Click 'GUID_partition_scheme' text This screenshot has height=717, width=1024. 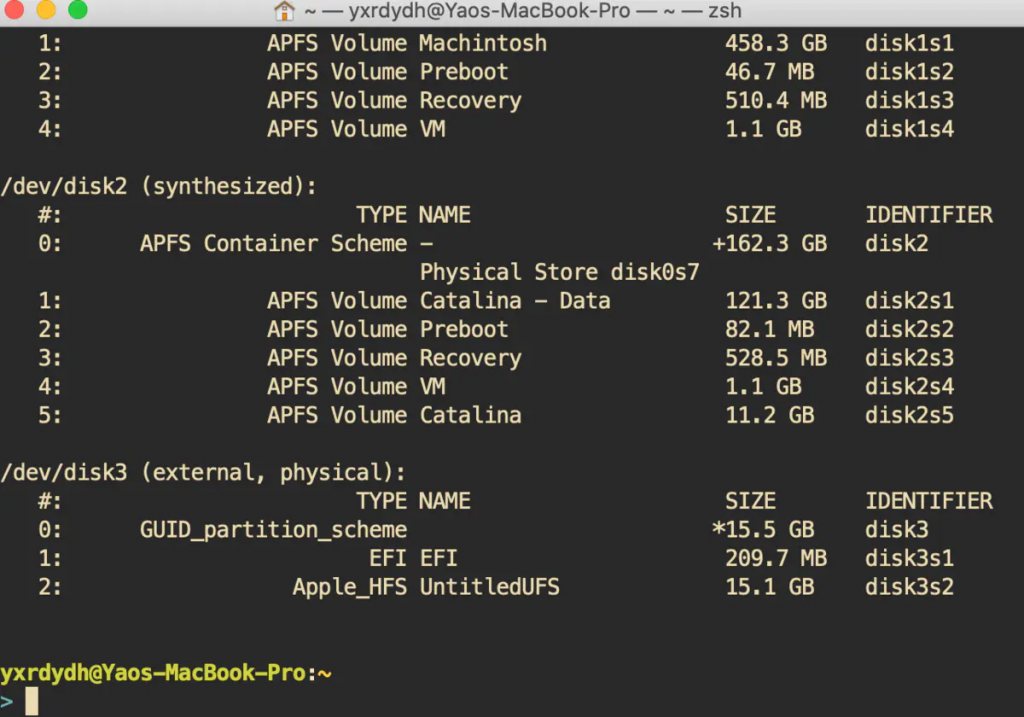tap(273, 530)
